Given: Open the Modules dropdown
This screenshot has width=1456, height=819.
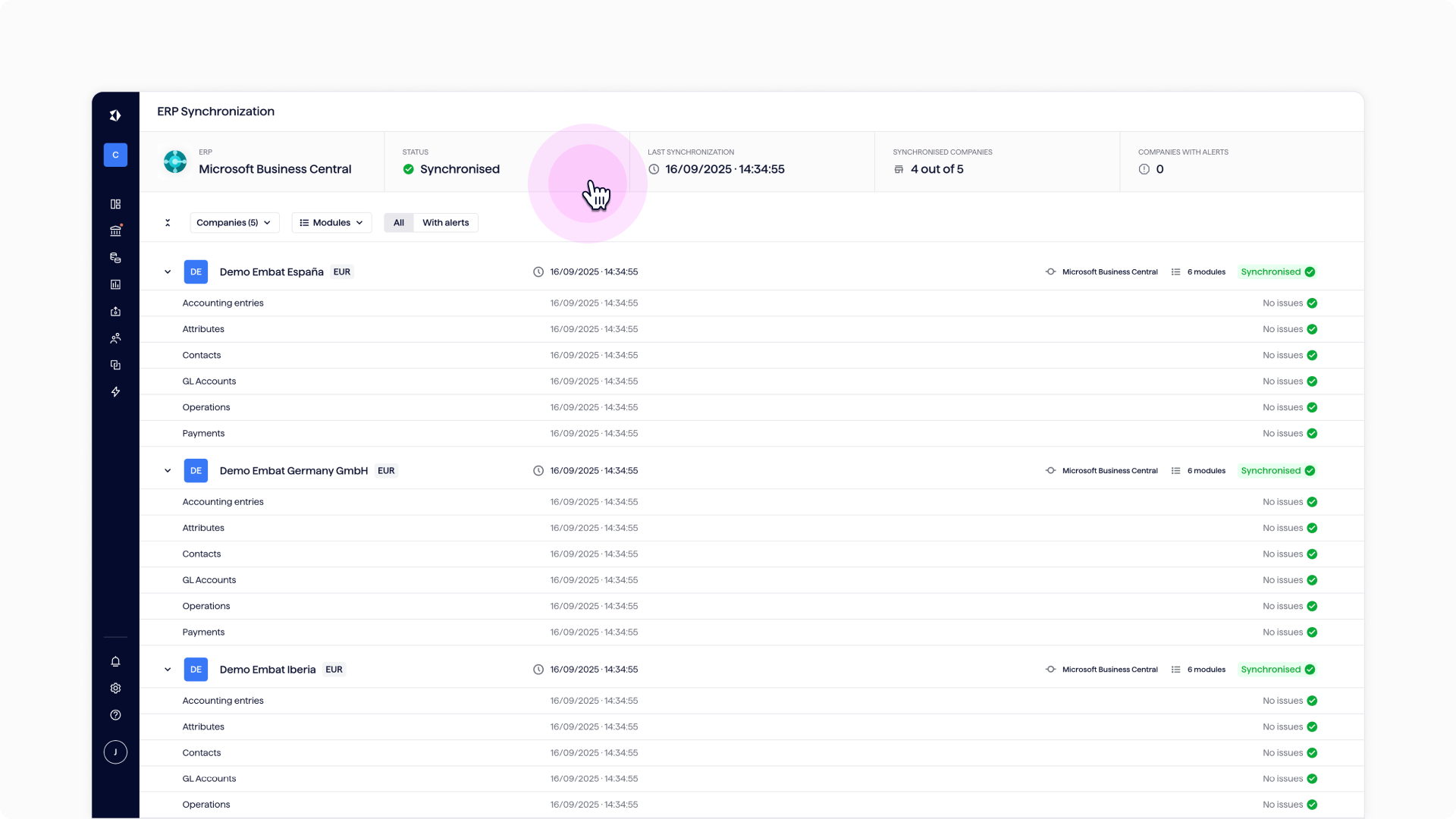Looking at the screenshot, I should (x=331, y=222).
